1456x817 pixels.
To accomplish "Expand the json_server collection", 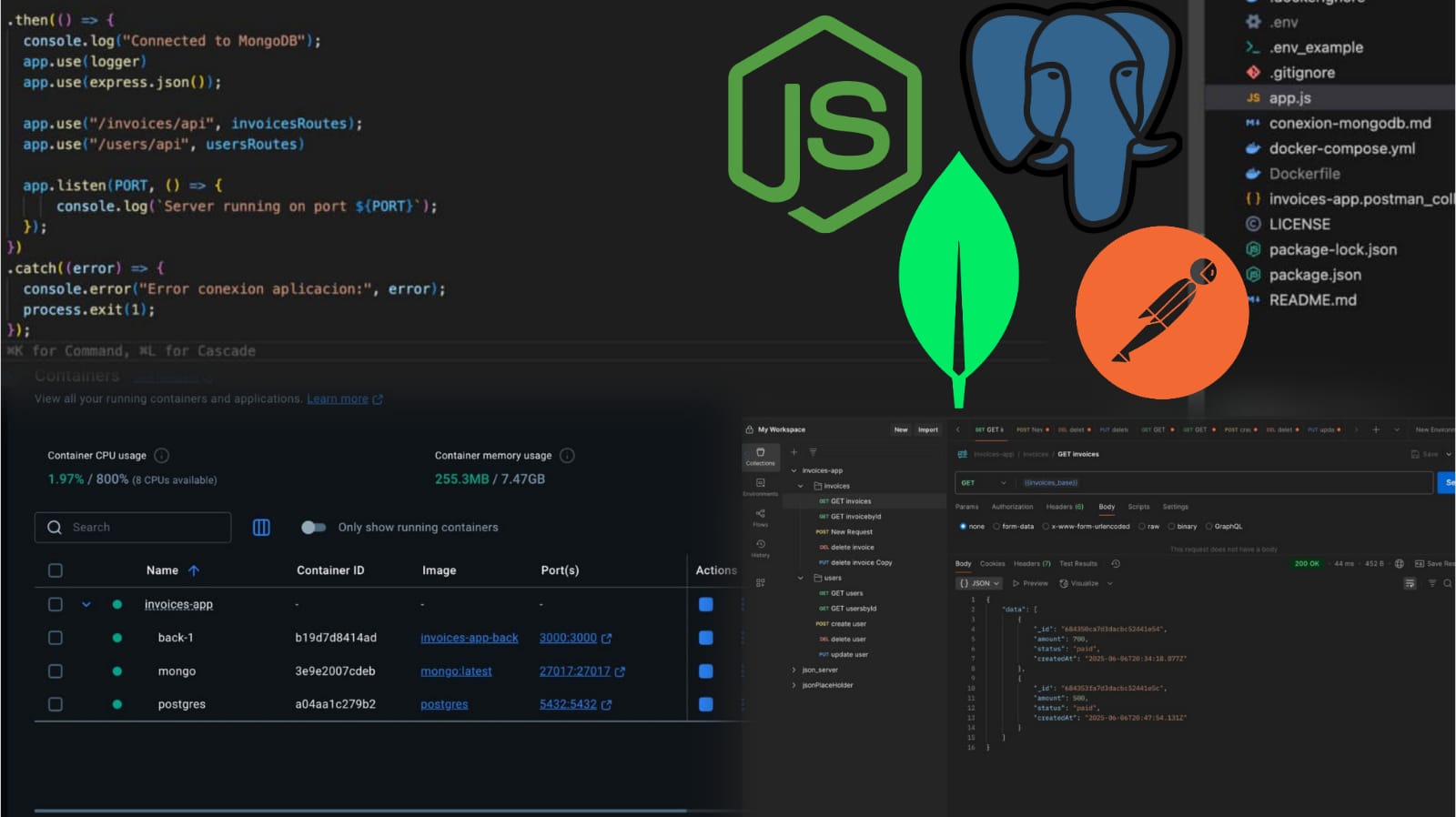I will pyautogui.click(x=794, y=670).
